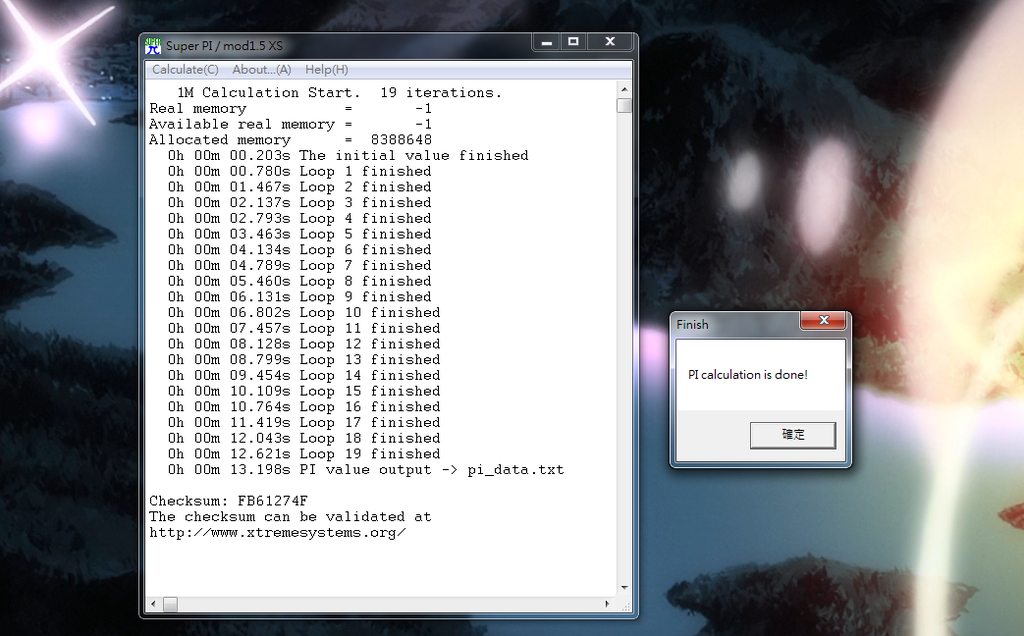Click the vertical scrollbar thumb
Viewport: 1024px width, 636px height.
click(624, 105)
